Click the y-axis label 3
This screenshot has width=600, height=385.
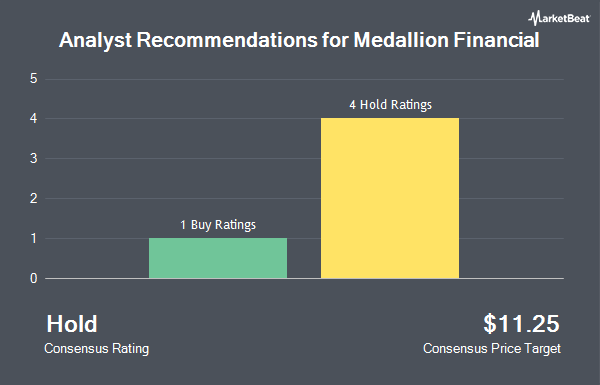34,158
